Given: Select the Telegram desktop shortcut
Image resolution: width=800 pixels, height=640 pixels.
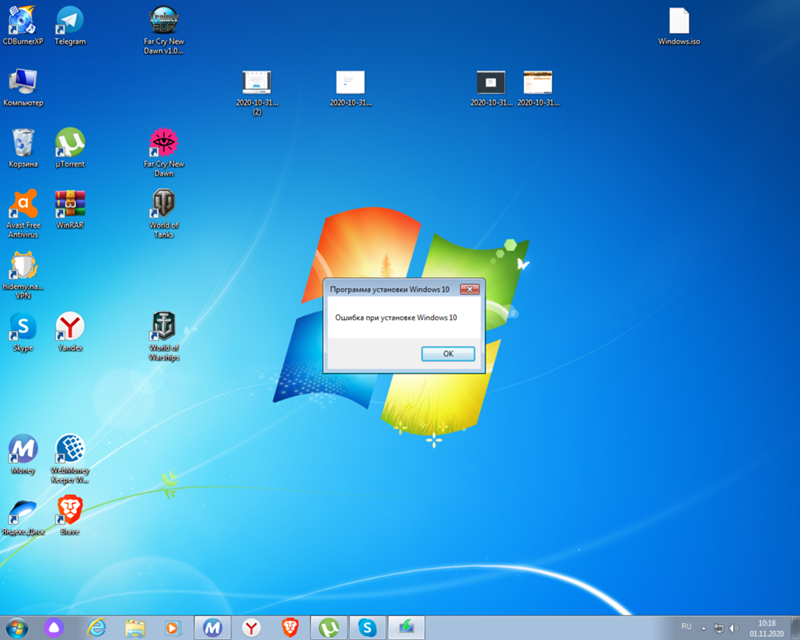Looking at the screenshot, I should pyautogui.click(x=70, y=26).
